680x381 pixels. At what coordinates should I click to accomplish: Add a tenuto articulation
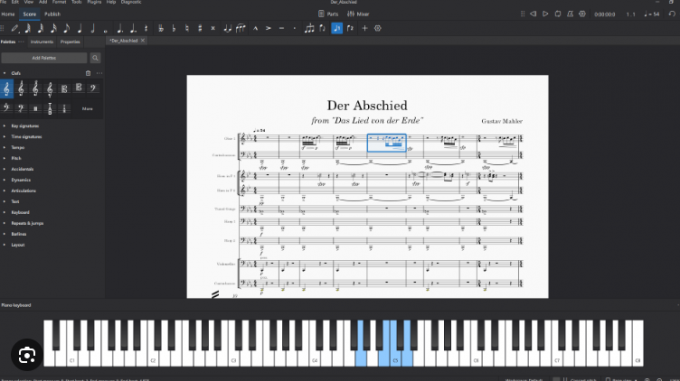point(281,29)
